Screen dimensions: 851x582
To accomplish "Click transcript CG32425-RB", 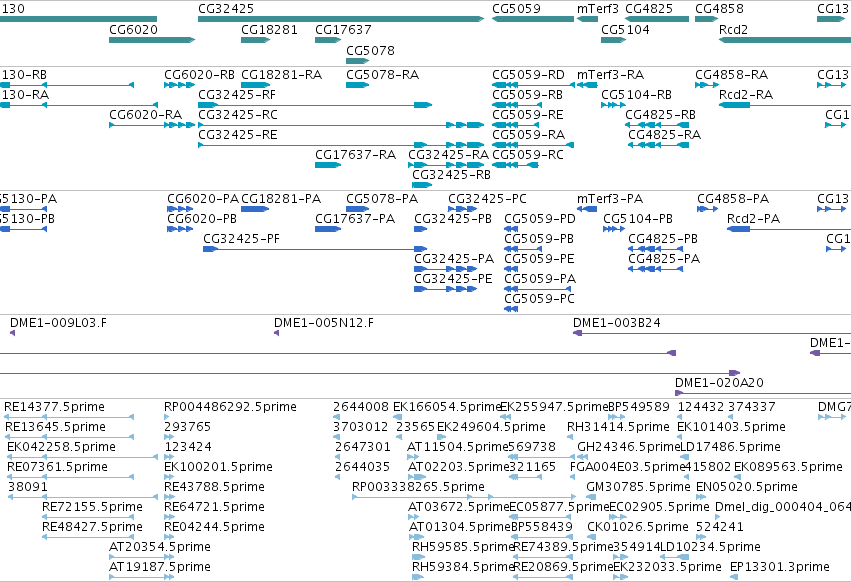I will click(x=451, y=175).
